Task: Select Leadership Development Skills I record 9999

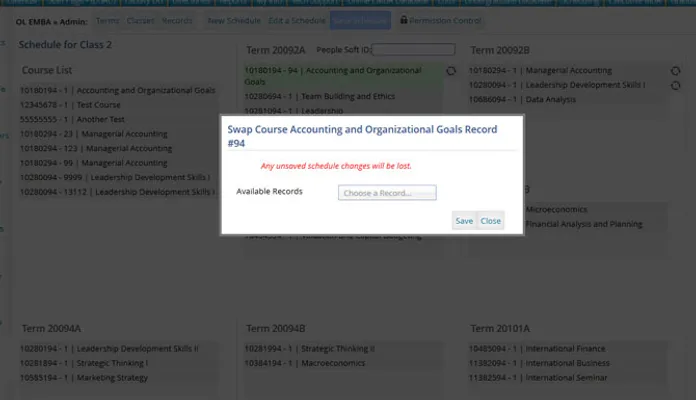Action: [116, 176]
